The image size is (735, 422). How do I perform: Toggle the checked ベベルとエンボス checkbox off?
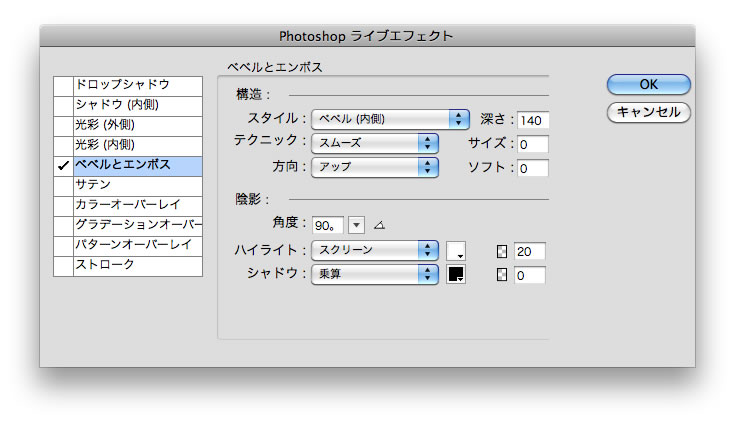[63, 165]
